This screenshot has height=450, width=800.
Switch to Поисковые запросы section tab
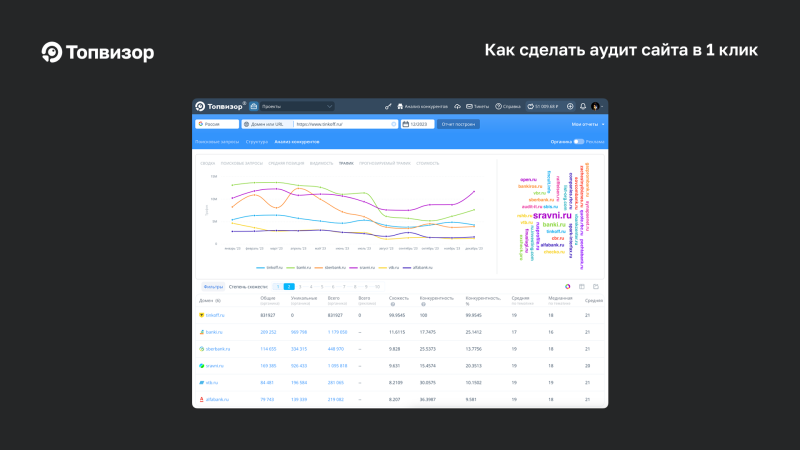pos(217,141)
